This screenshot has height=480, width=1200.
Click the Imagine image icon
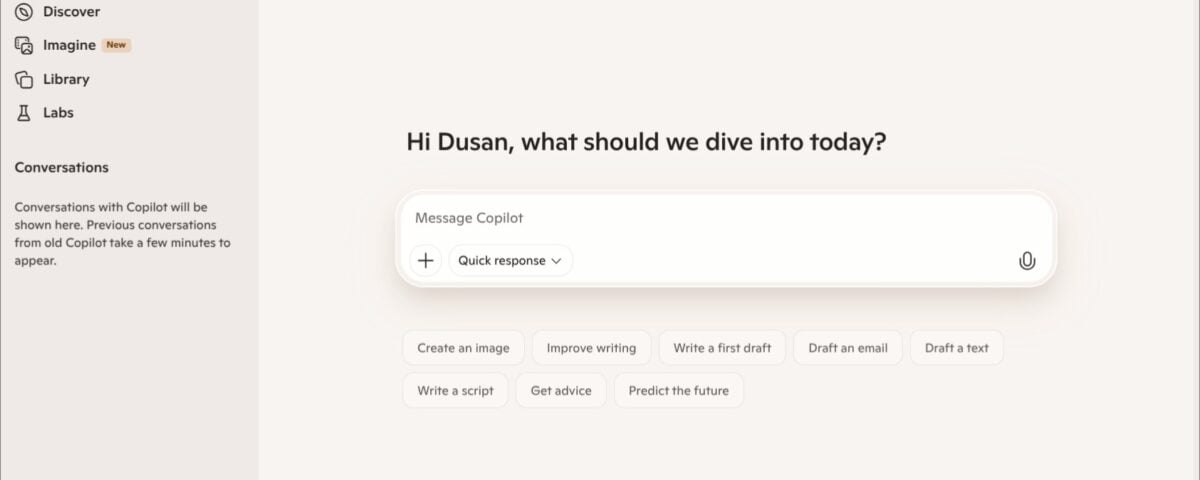click(24, 45)
